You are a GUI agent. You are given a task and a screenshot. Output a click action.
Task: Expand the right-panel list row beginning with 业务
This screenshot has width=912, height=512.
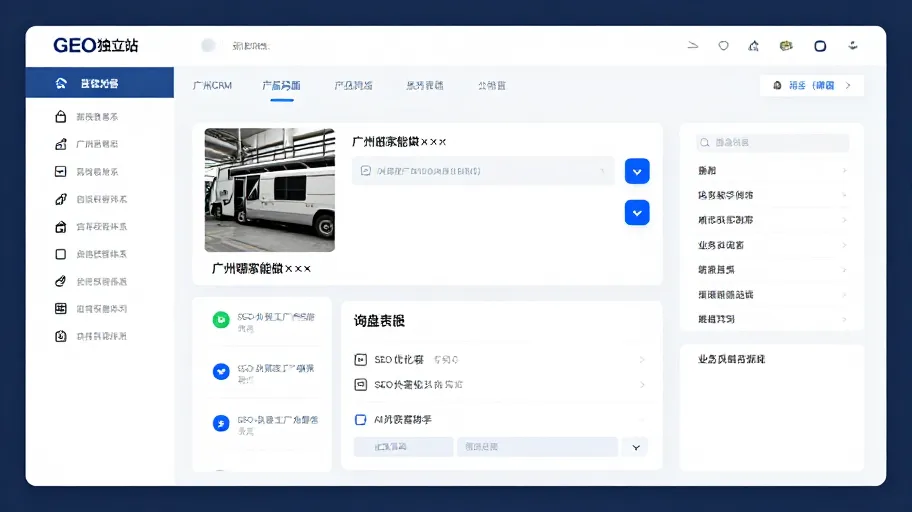tap(772, 245)
